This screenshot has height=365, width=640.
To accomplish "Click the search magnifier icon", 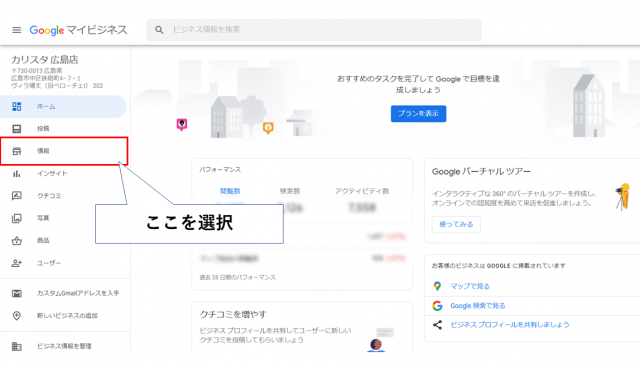I will coord(159,30).
